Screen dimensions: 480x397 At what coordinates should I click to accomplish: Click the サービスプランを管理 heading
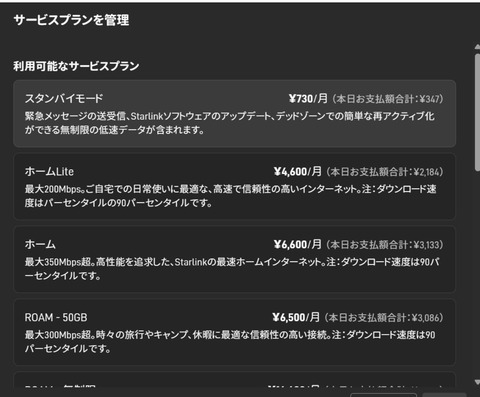pyautogui.click(x=71, y=20)
